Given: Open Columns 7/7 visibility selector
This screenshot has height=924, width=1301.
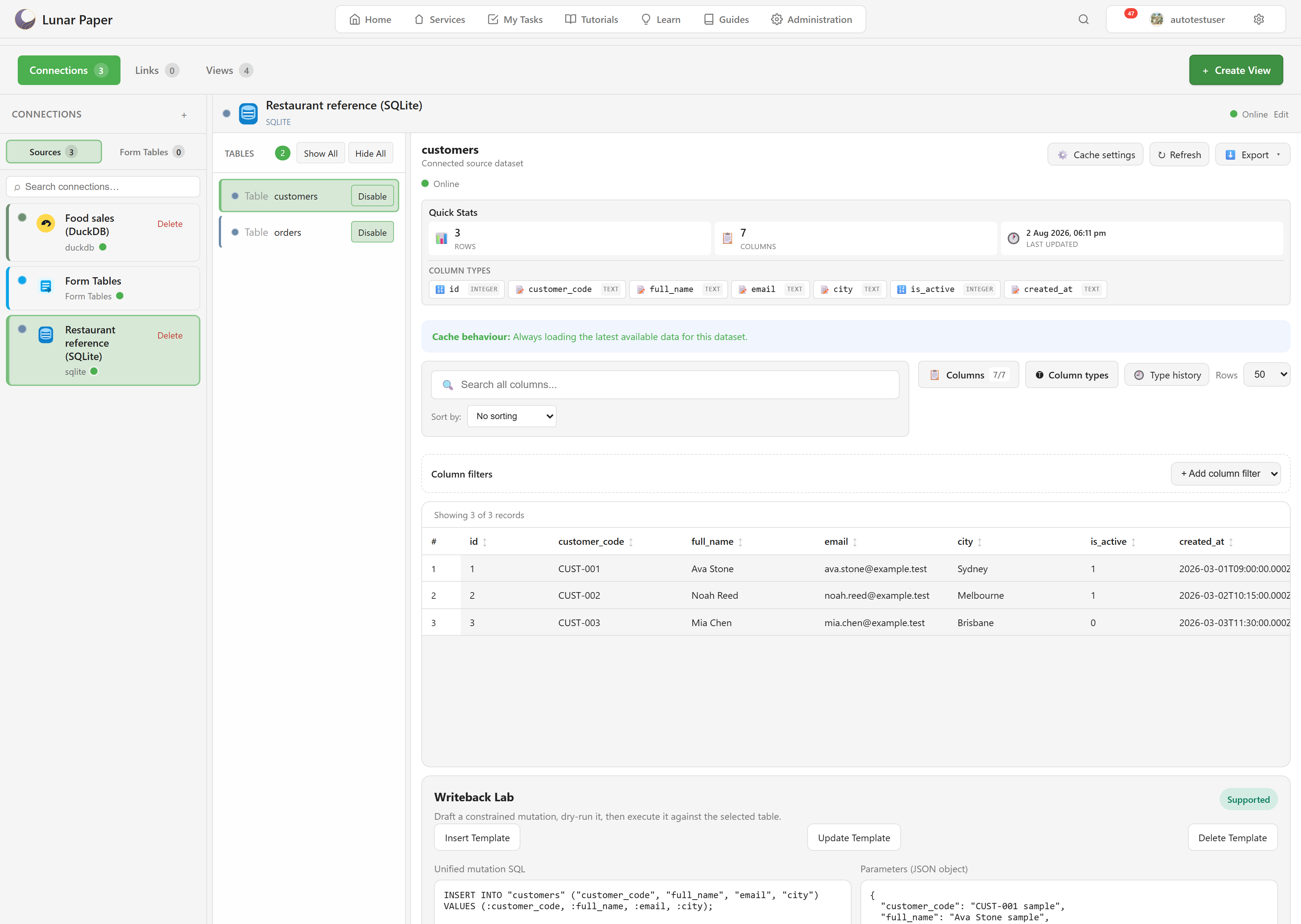Looking at the screenshot, I should pos(968,375).
